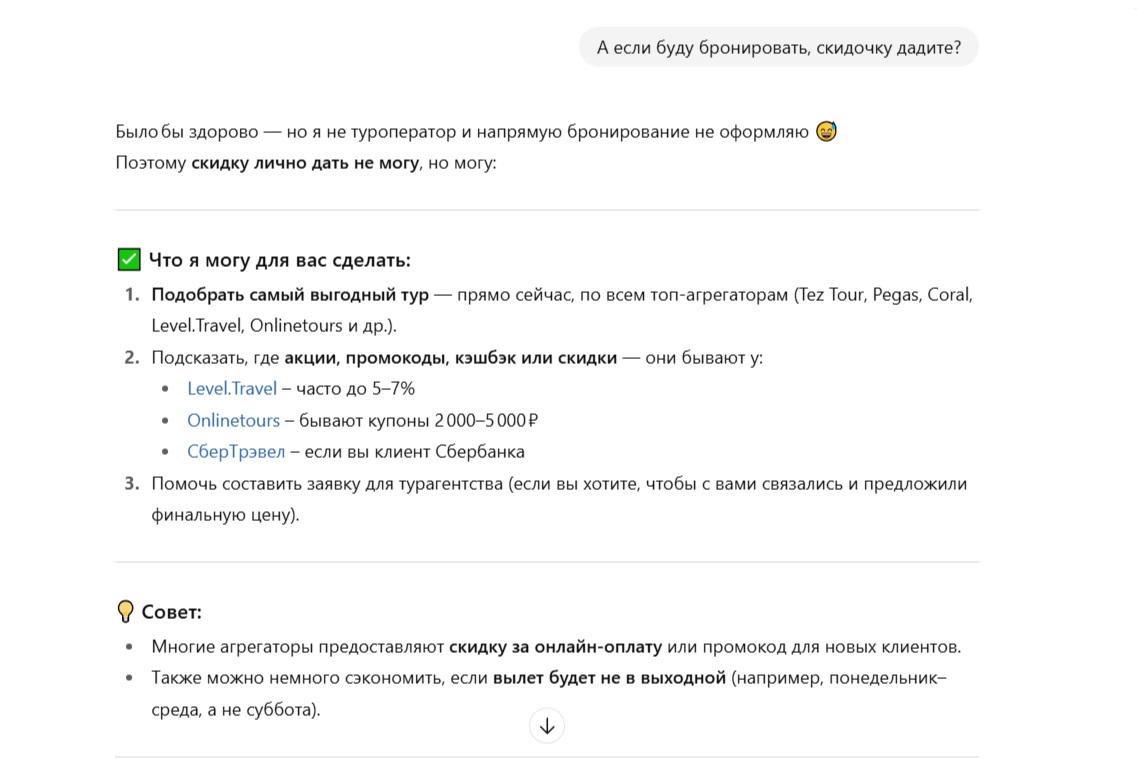This screenshot has height=759, width=1137.
Task: Click the sweat-smile emoji in first reply line
Action: tap(826, 131)
